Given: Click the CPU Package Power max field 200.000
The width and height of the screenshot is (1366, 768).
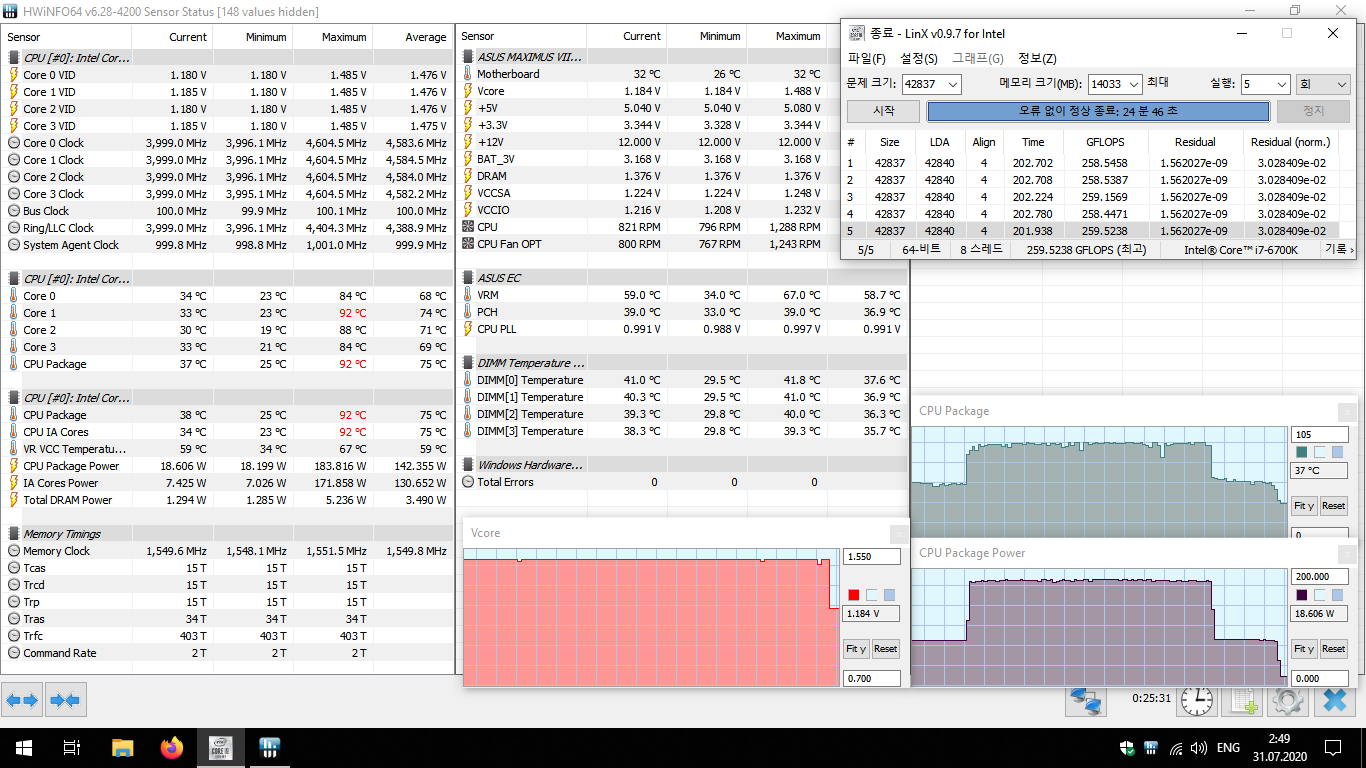Looking at the screenshot, I should pos(1320,576).
